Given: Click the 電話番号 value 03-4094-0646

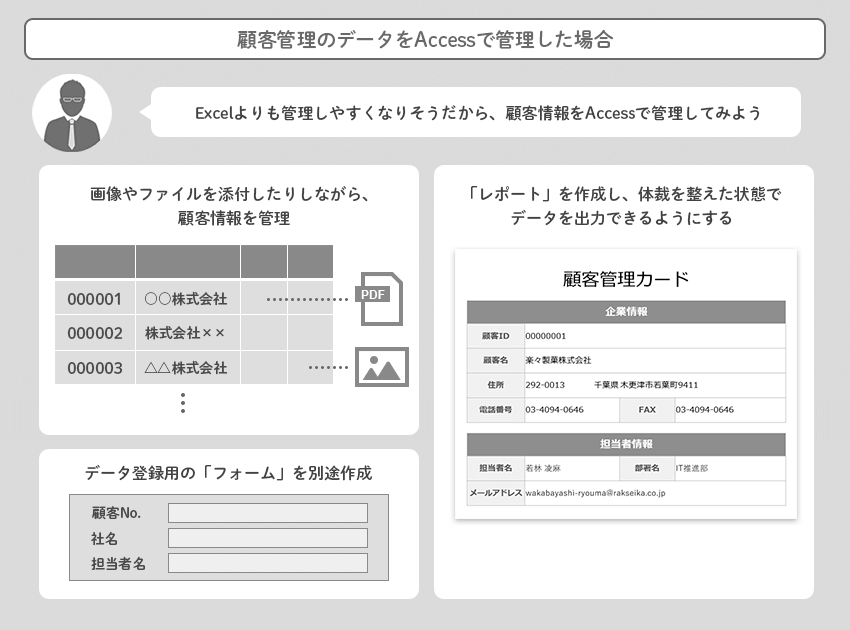Looking at the screenshot, I should tap(554, 410).
